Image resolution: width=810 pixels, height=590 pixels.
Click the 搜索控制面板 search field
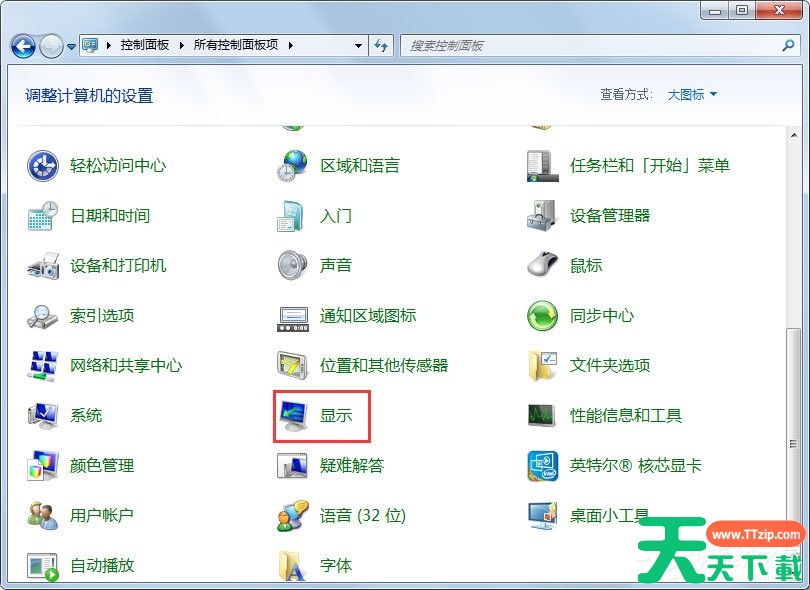pos(590,46)
